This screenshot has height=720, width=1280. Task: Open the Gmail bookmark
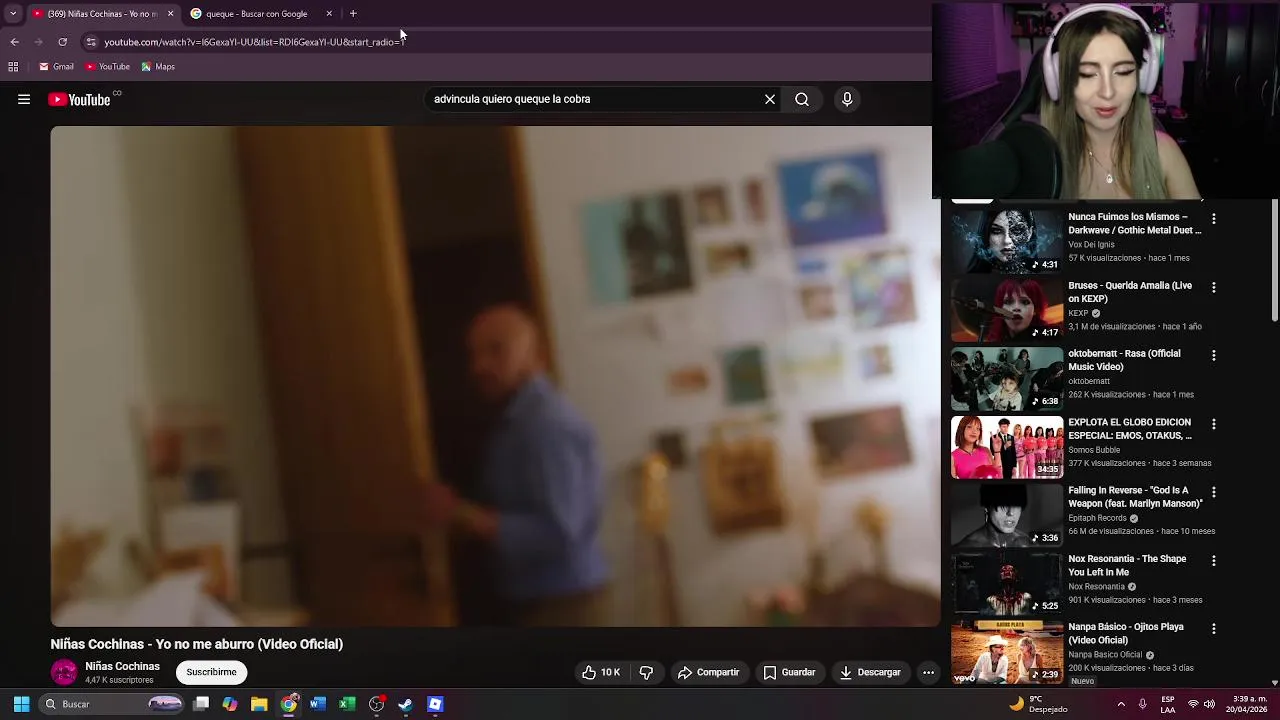[57, 67]
